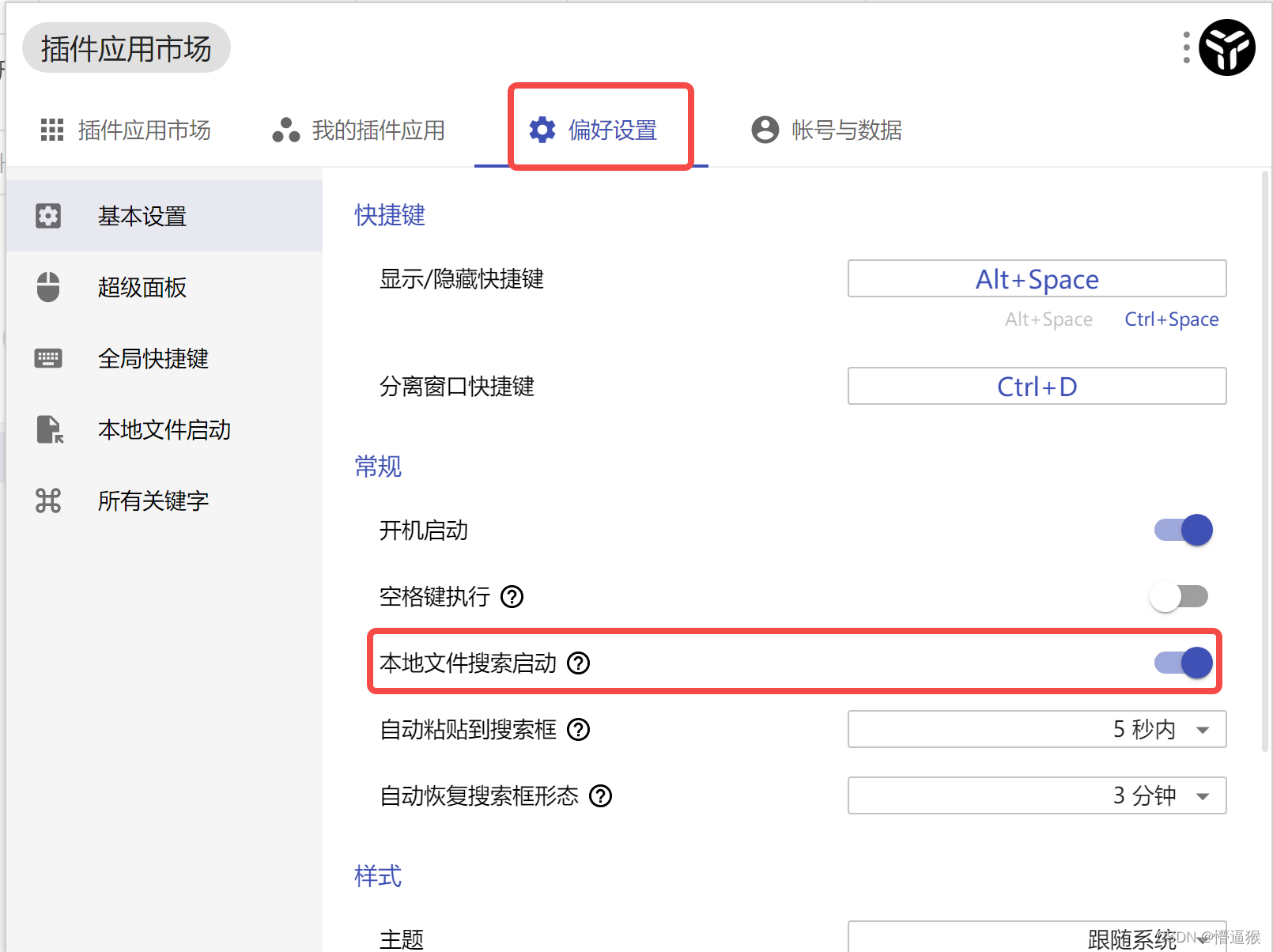Click the Alt+Space show/hide hotkey field
1273x952 pixels.
pos(1037,278)
